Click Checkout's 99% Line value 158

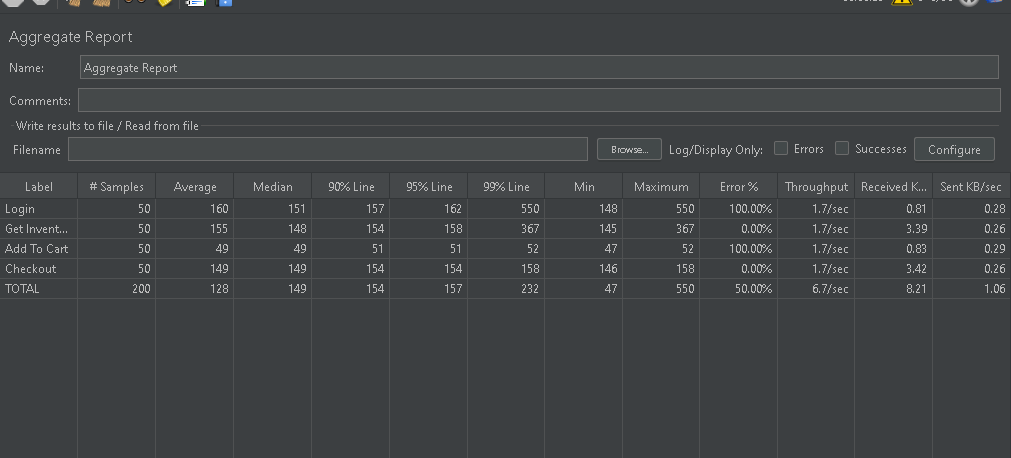(x=529, y=268)
